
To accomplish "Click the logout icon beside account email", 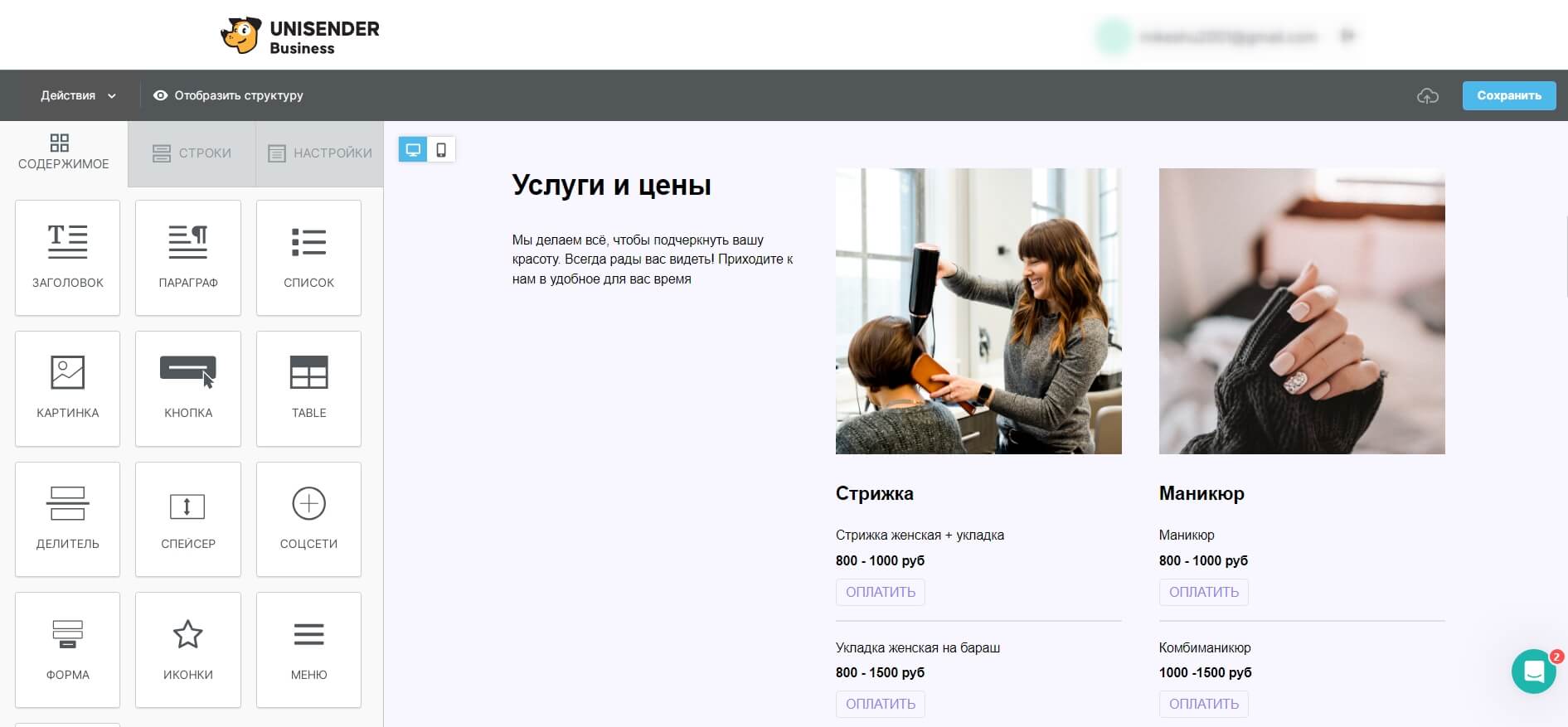I will (x=1348, y=36).
